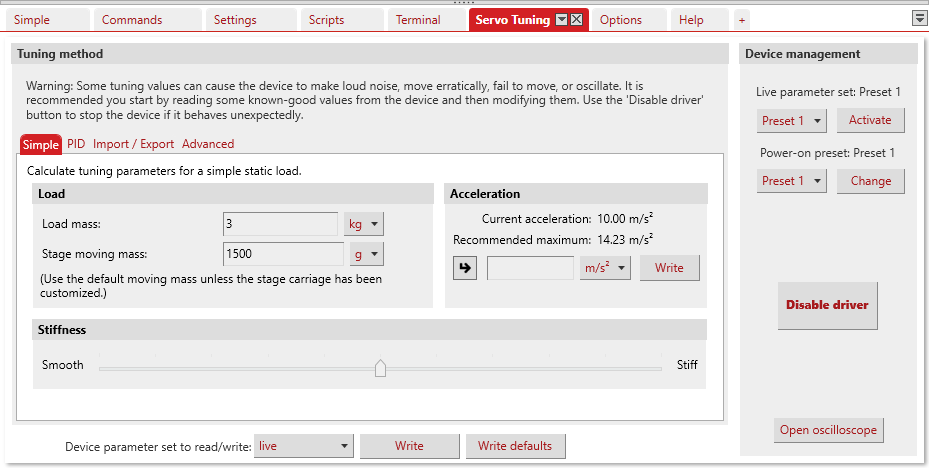Screen dimensions: 929x468
Task: Open the tab list menu arrow
Action: (918, 19)
